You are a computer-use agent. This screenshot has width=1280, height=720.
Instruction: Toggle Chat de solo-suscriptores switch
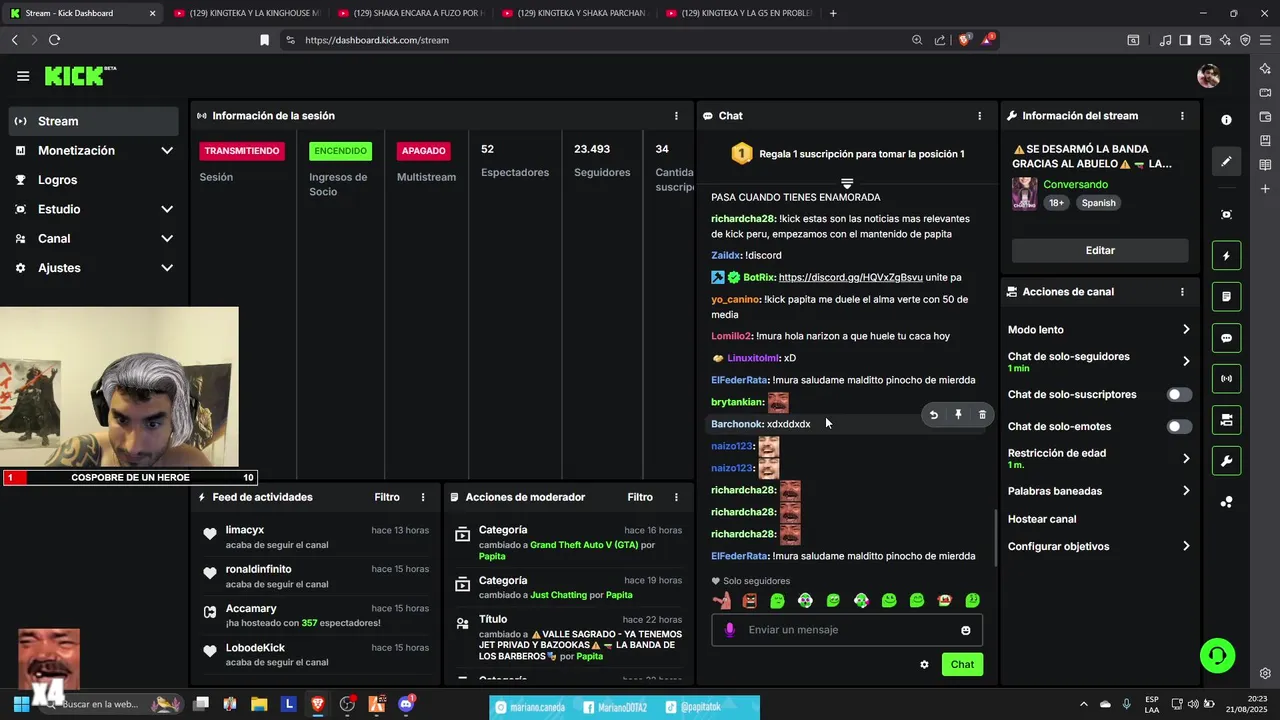pyautogui.click(x=1180, y=395)
